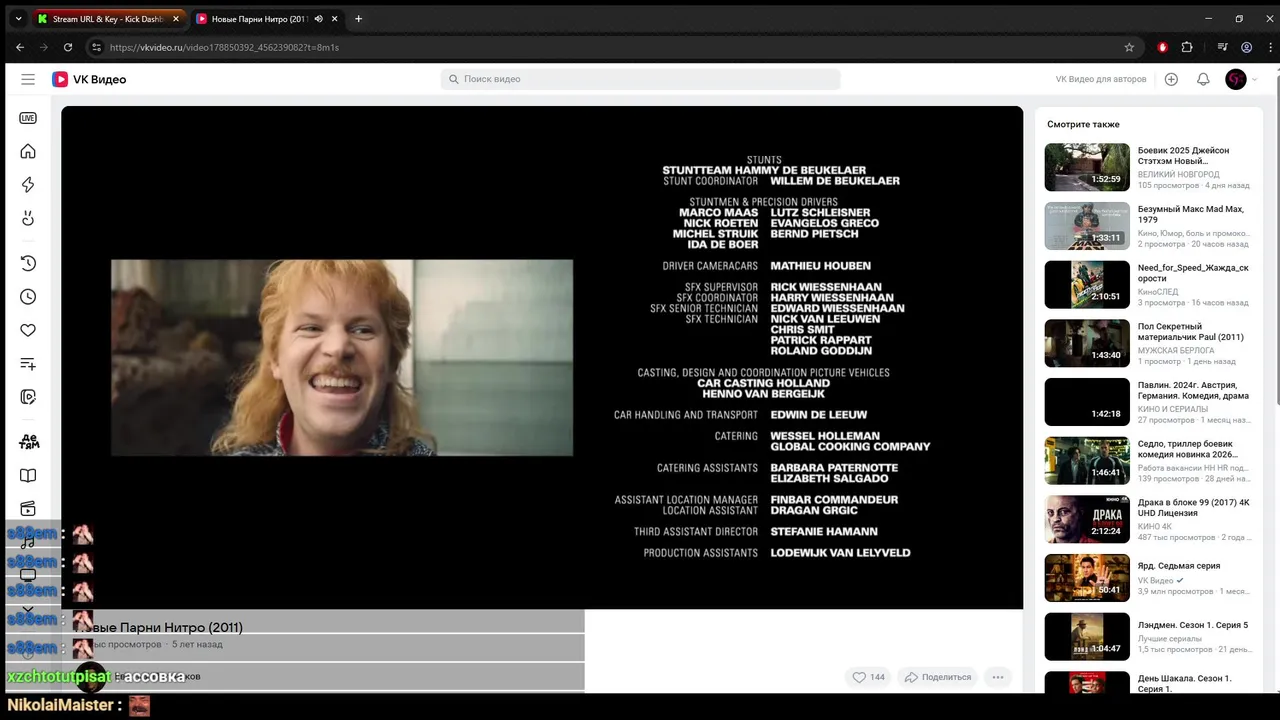1280x720 pixels.
Task: Open Драка в блоке 99 video title
Action: [x=1193, y=508]
